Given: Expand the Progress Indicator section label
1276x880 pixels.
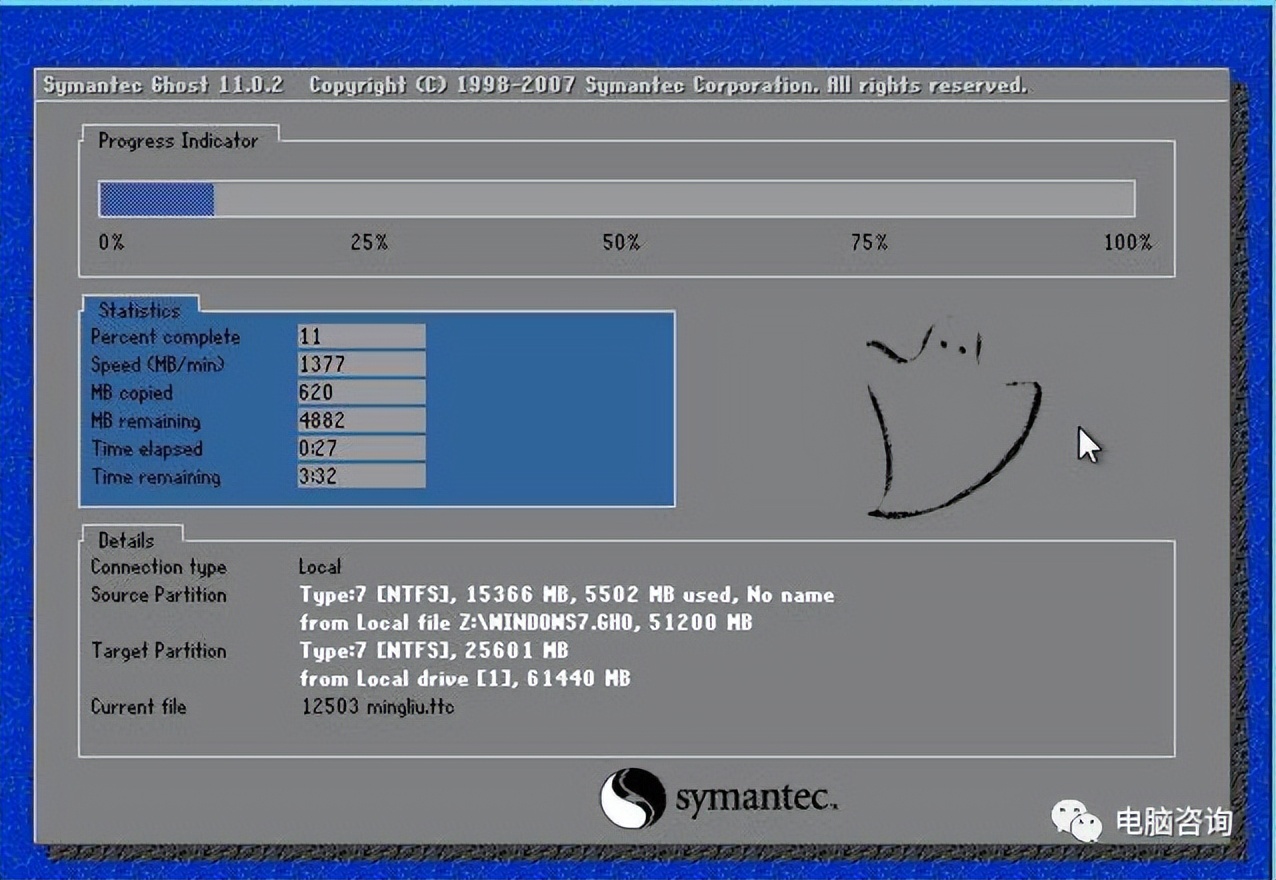Looking at the screenshot, I should [177, 141].
